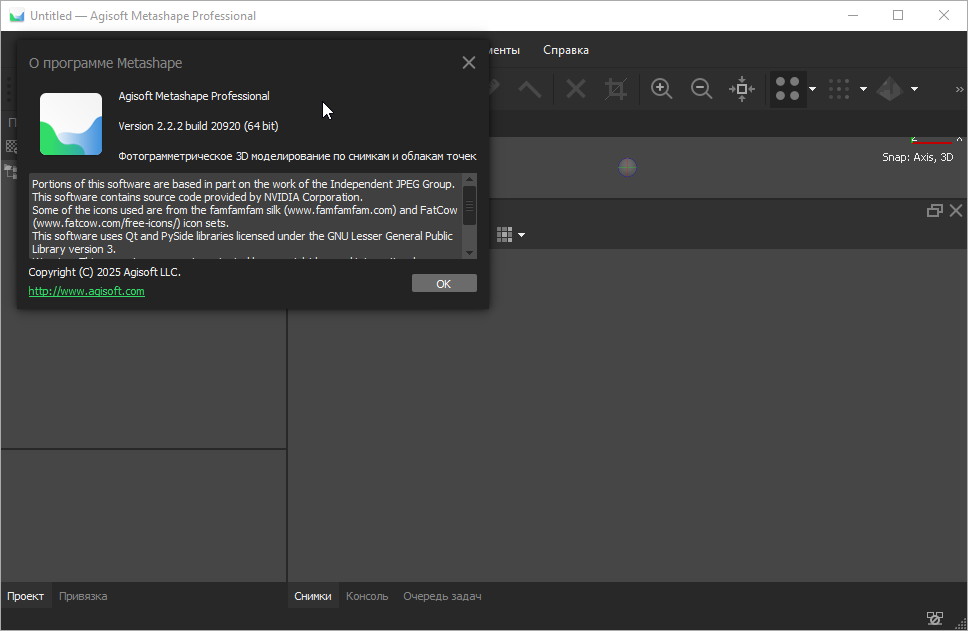This screenshot has width=968, height=631.
Task: Switch to the Проект tab
Action: 25,596
